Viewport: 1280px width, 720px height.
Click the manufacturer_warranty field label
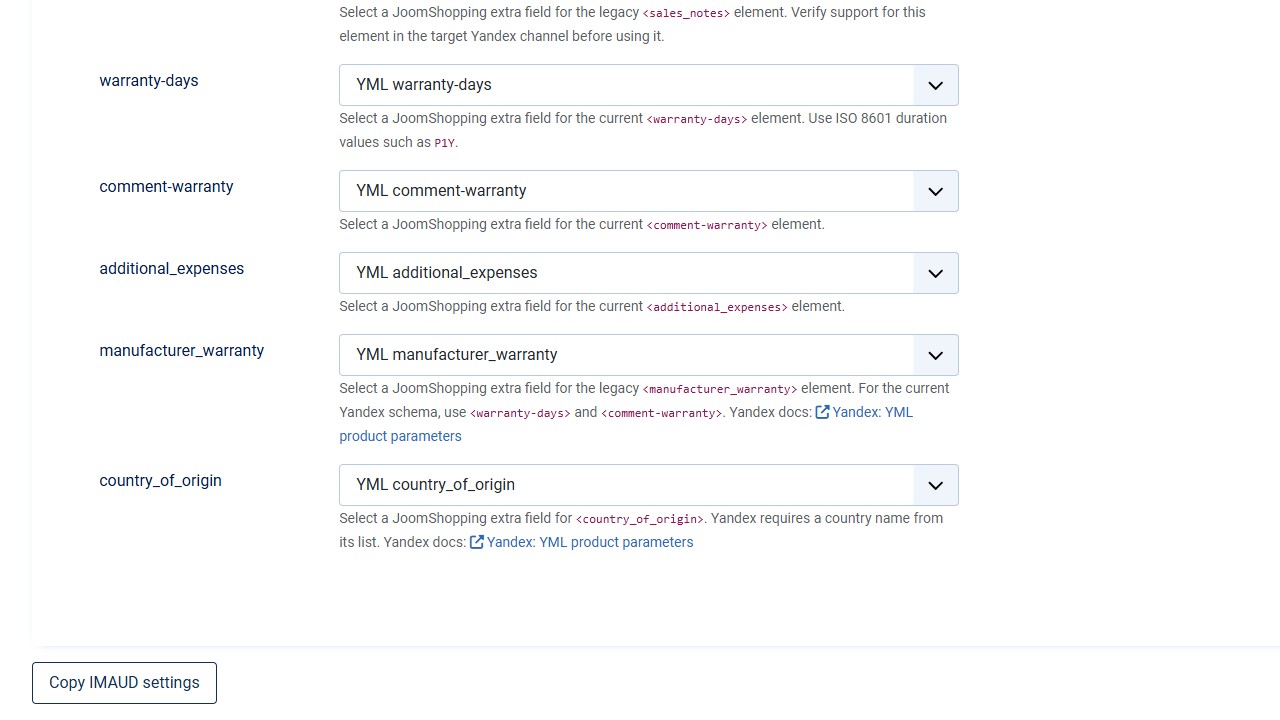tap(182, 351)
